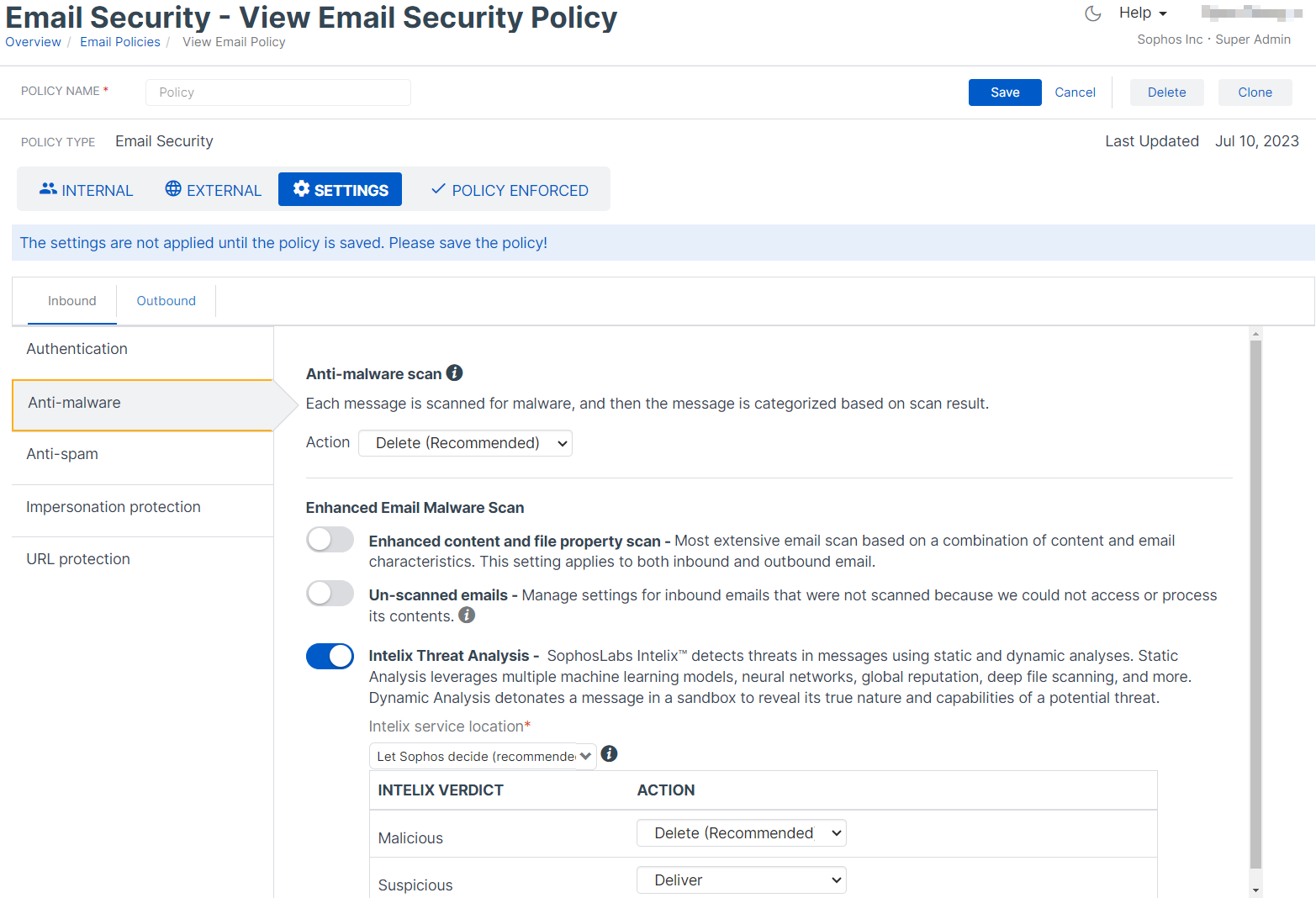Enable Enhanced content and file property scan
Screen dimensions: 1316x898
[x=330, y=540]
